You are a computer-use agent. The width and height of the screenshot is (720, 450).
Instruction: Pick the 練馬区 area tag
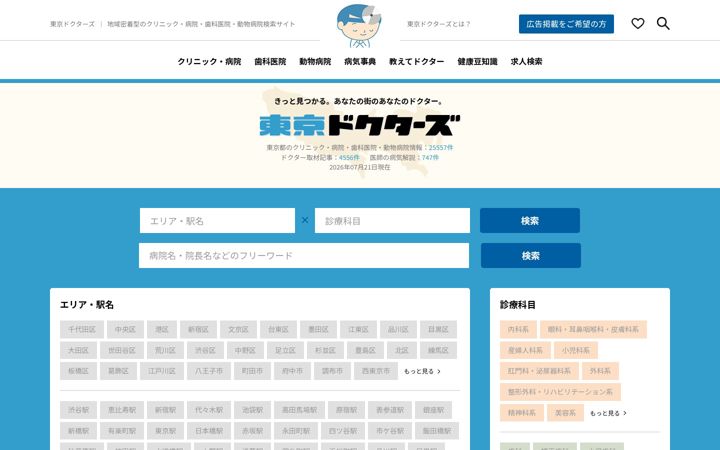click(x=438, y=350)
